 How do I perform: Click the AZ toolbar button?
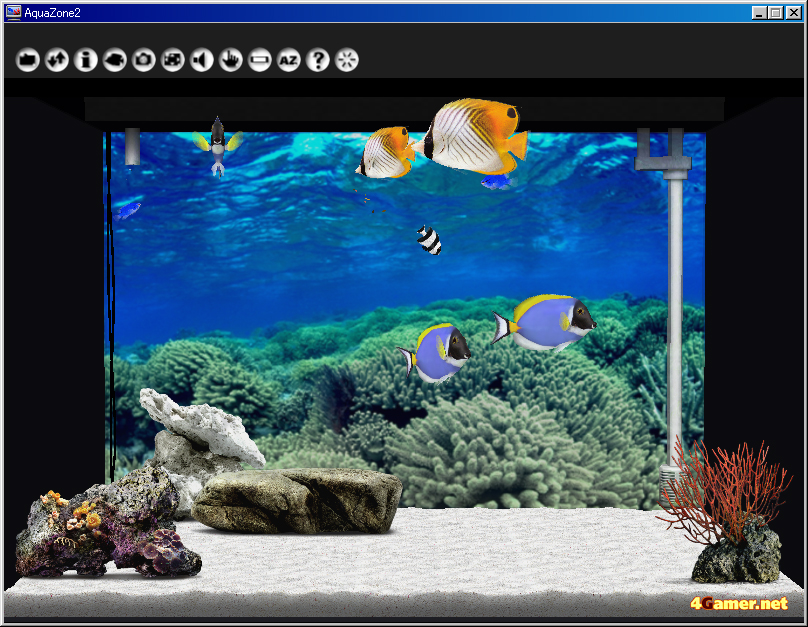[x=289, y=61]
